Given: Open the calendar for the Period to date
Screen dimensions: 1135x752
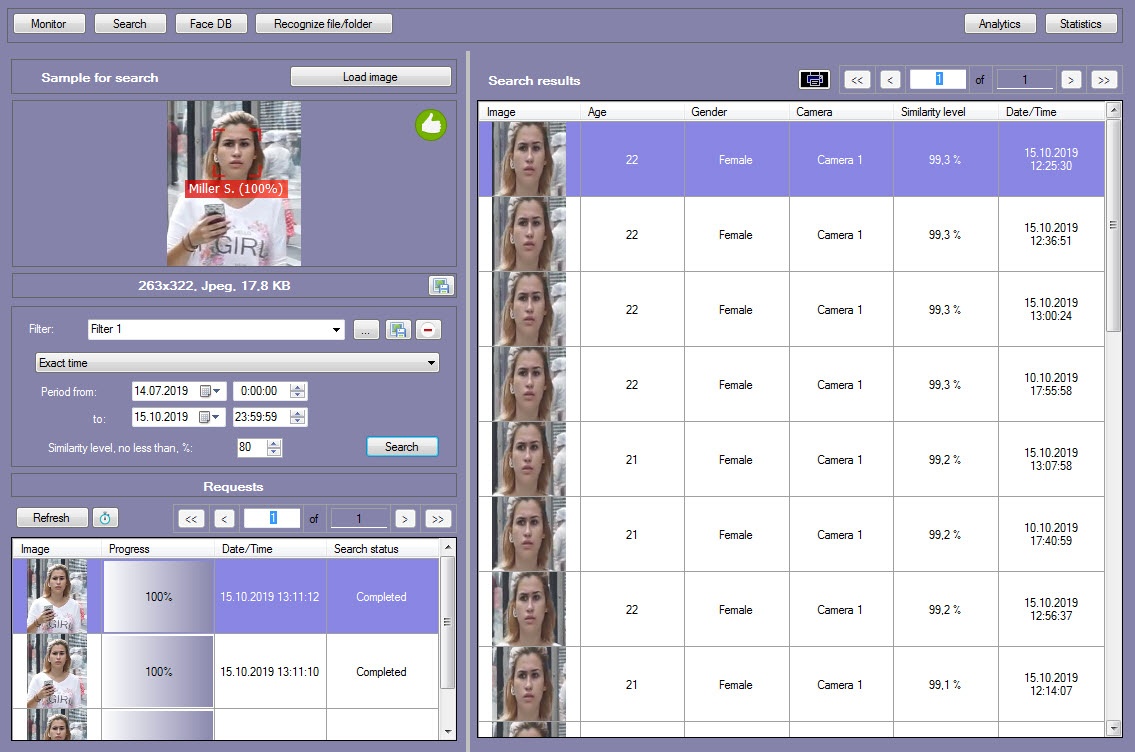Looking at the screenshot, I should coord(212,417).
